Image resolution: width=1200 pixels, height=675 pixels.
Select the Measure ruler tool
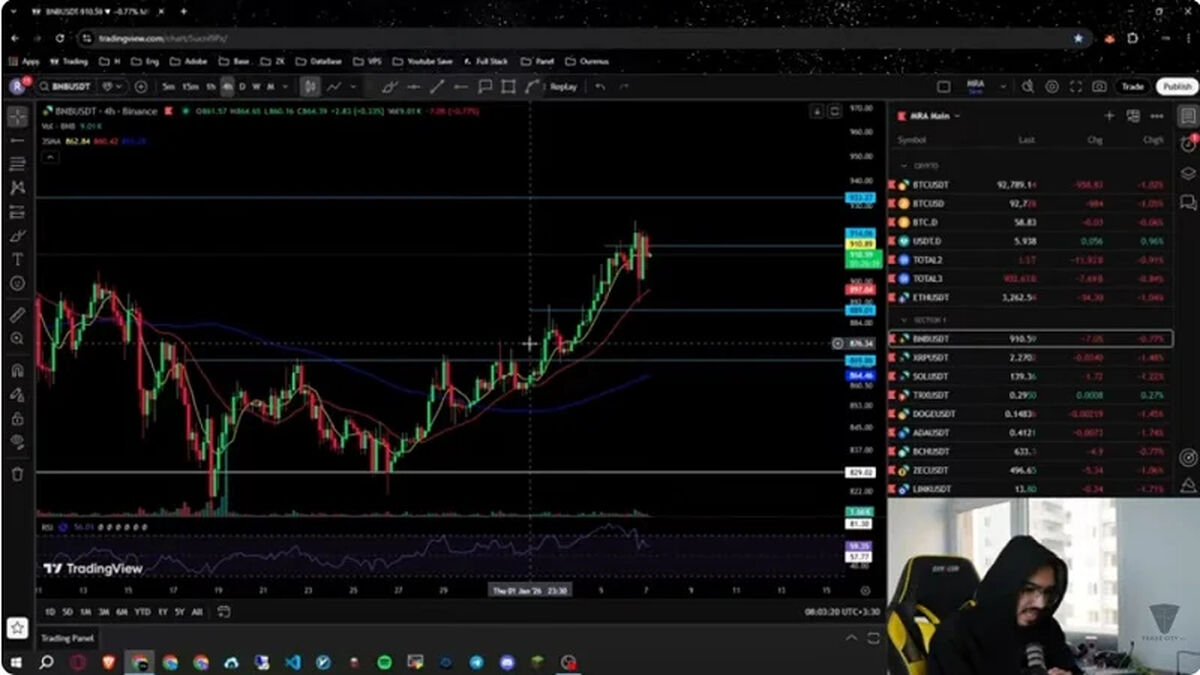click(17, 315)
